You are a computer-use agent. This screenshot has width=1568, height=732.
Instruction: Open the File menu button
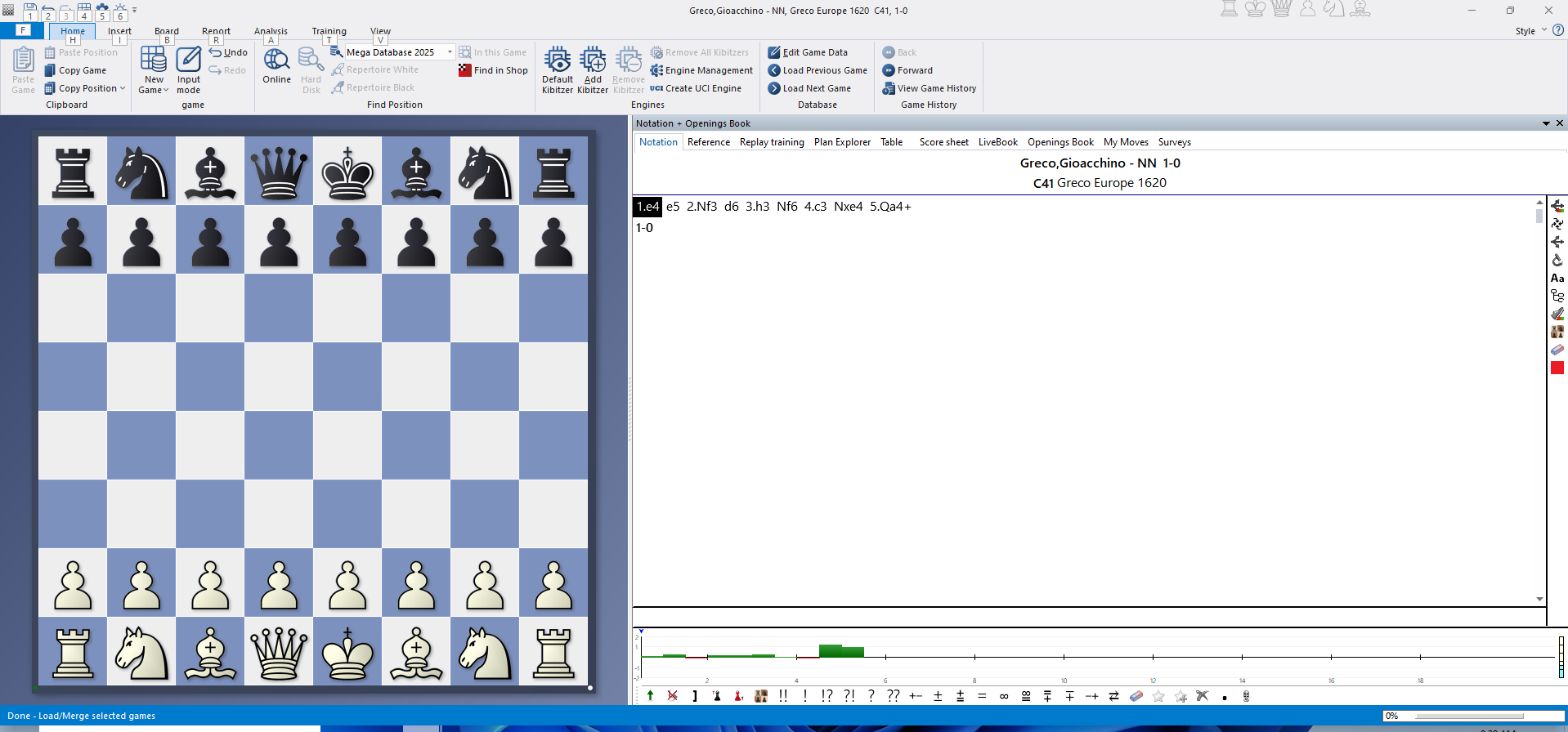point(23,30)
